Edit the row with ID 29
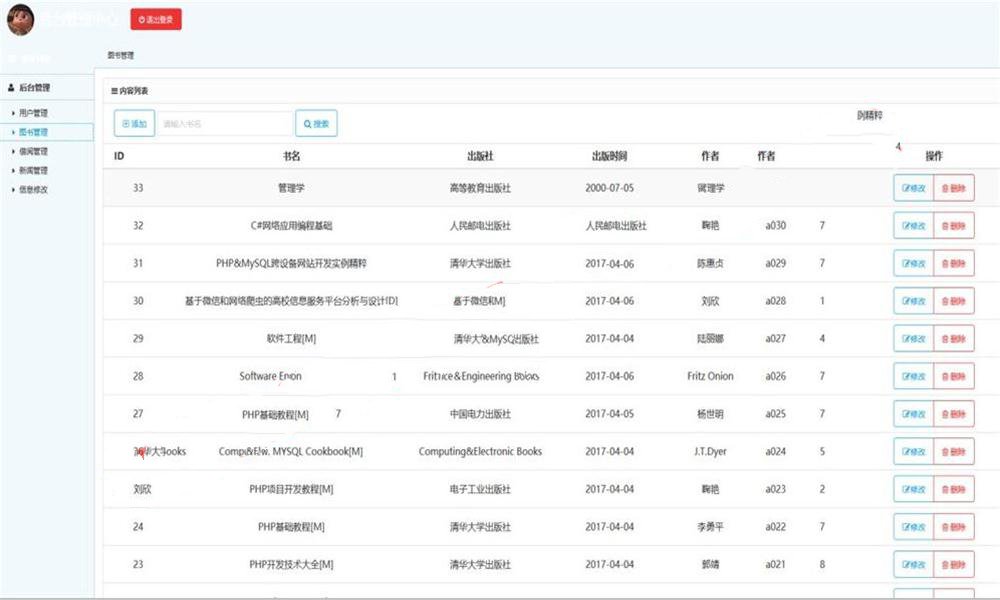Viewport: 1000px width, 600px height. tap(913, 339)
